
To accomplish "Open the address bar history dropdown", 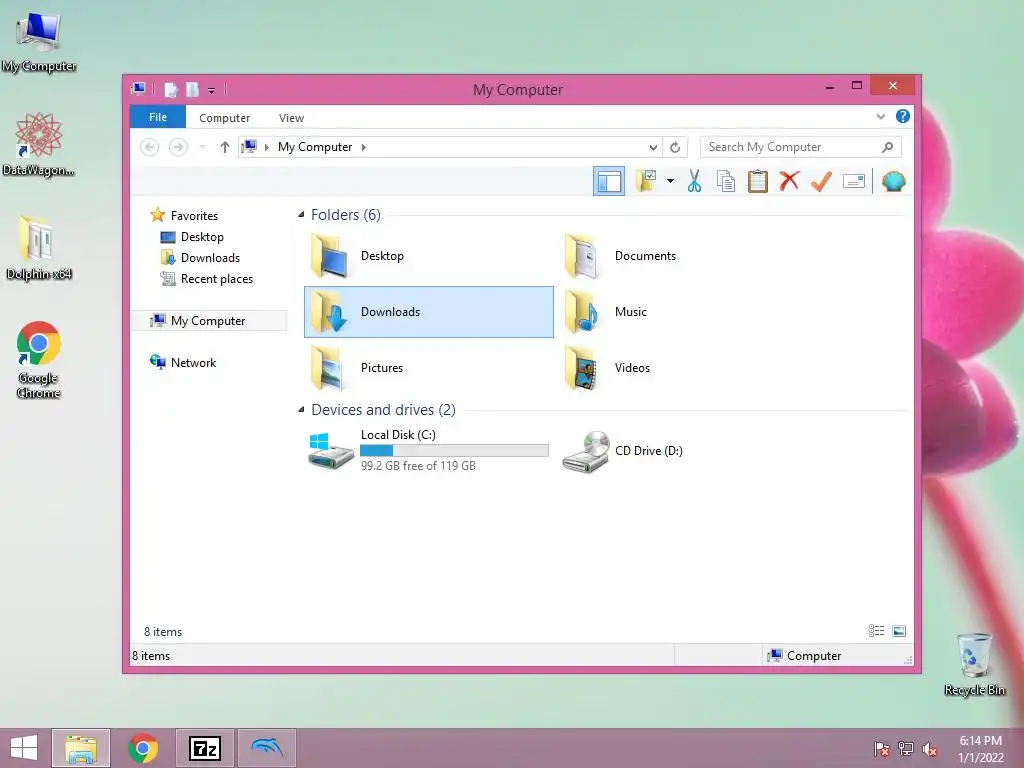I will (x=652, y=147).
